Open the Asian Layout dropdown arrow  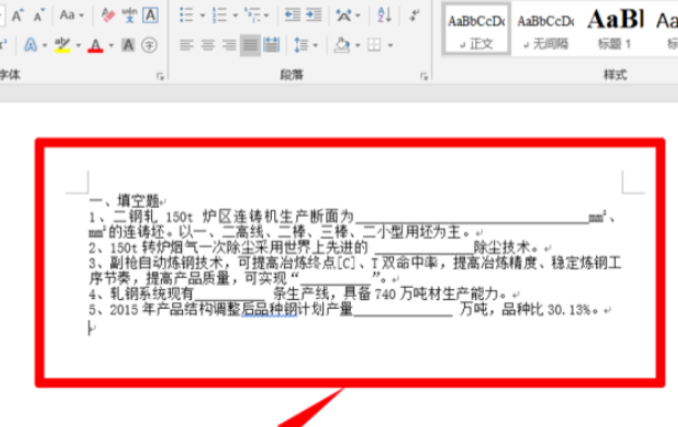click(x=358, y=16)
